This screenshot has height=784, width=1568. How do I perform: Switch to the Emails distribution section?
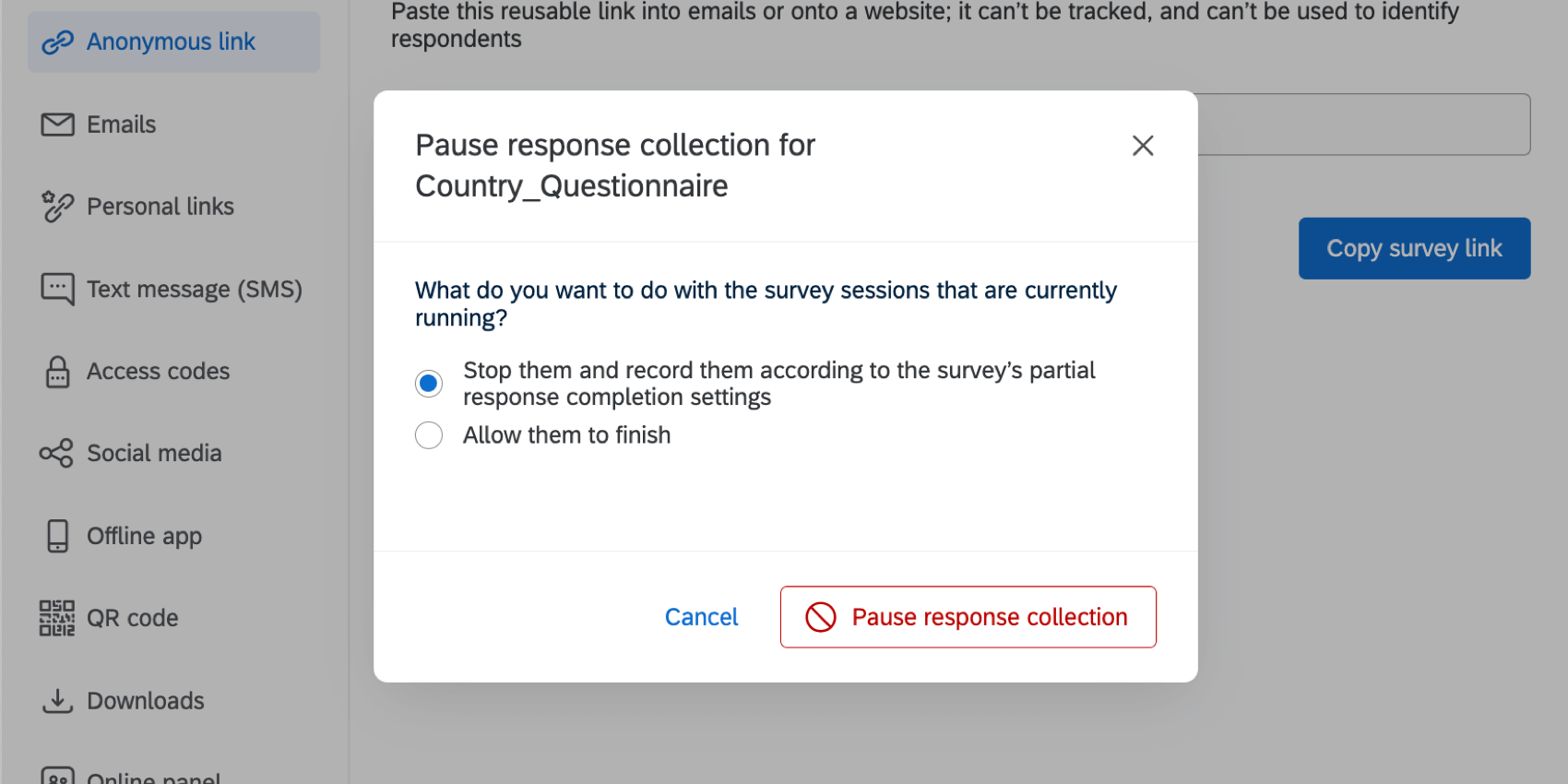120,124
